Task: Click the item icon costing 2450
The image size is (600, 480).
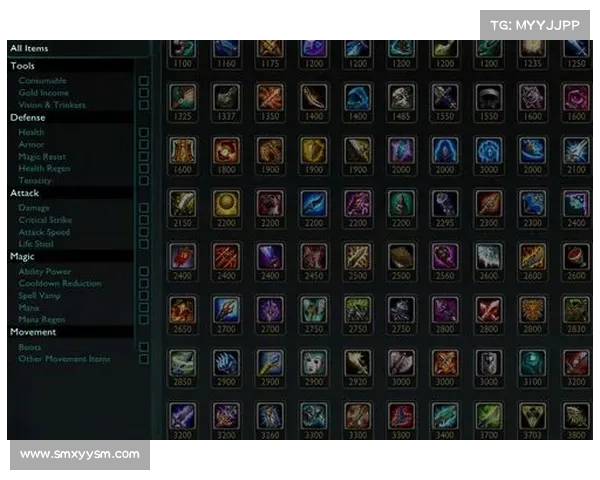Action: 314,257
